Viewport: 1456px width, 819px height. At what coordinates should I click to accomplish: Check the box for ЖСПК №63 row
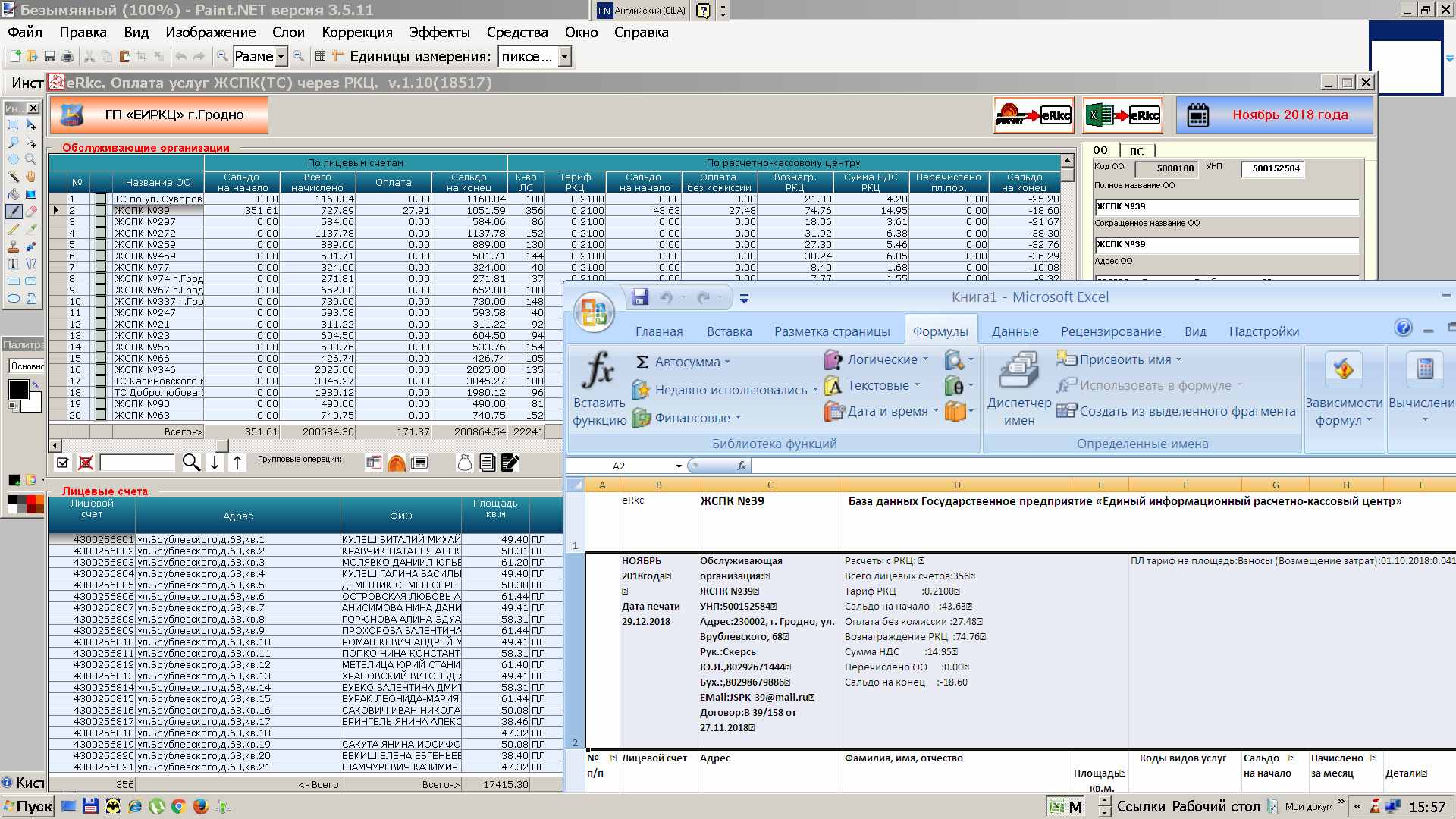tap(100, 416)
